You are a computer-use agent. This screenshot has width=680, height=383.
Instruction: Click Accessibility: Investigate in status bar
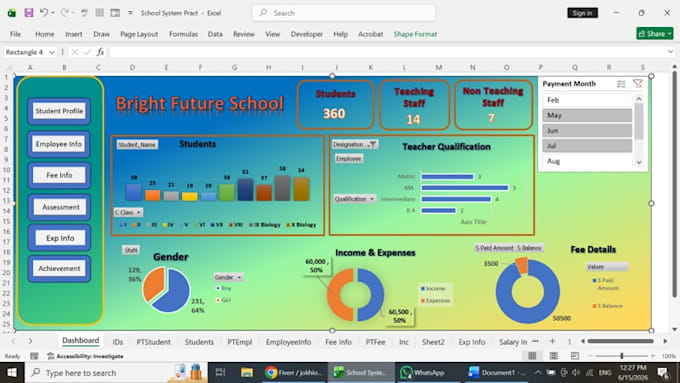tap(85, 356)
